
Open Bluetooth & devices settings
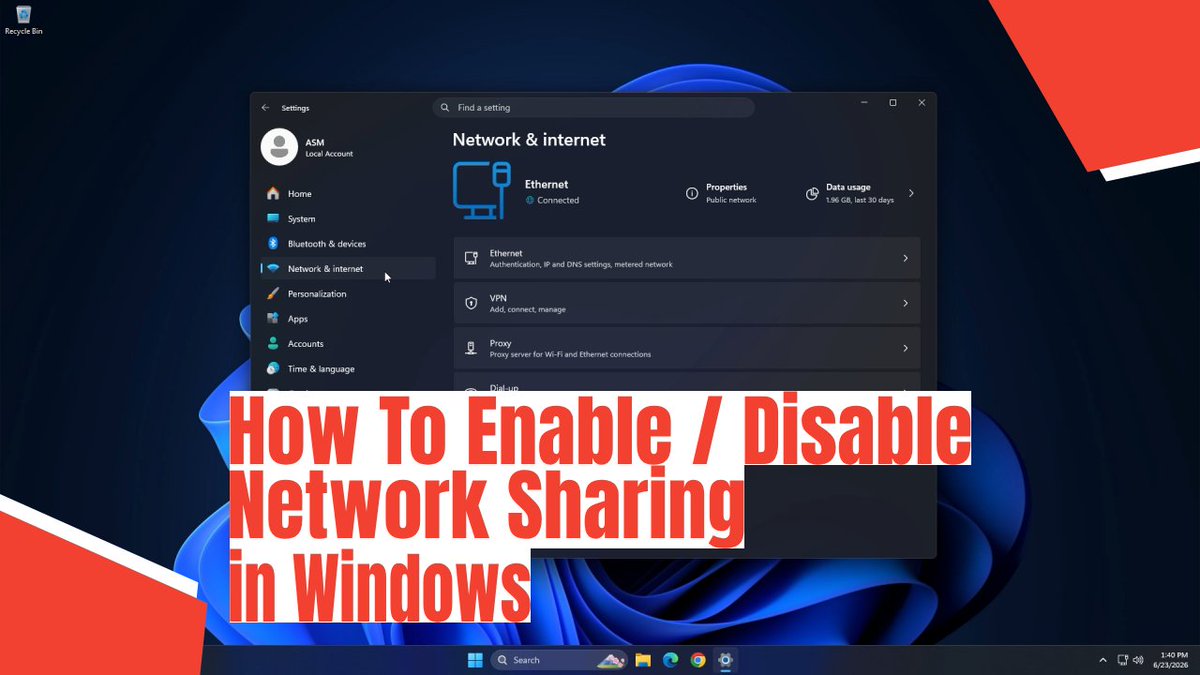(x=347, y=244)
